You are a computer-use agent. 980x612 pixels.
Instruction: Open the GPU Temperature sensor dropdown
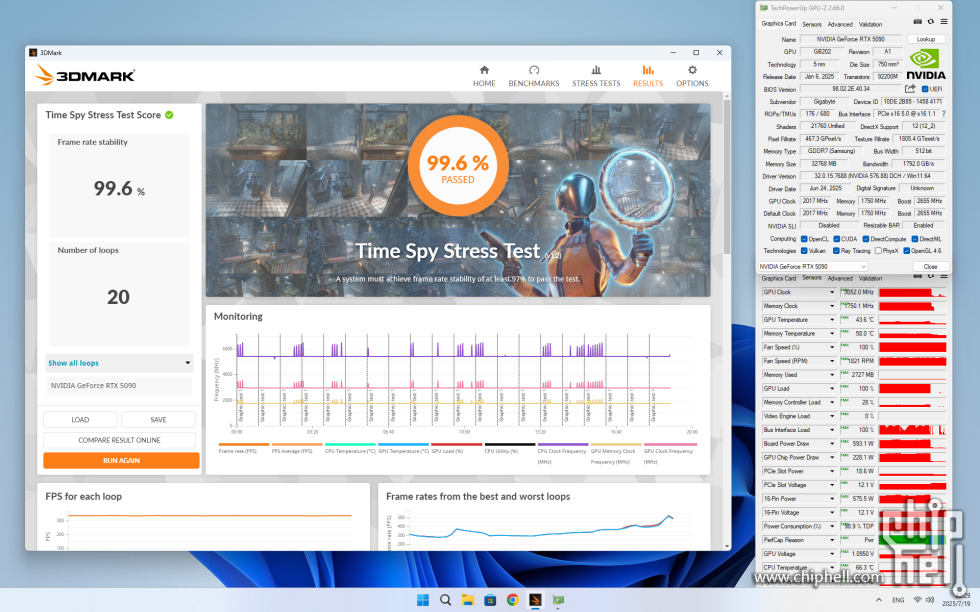832,320
